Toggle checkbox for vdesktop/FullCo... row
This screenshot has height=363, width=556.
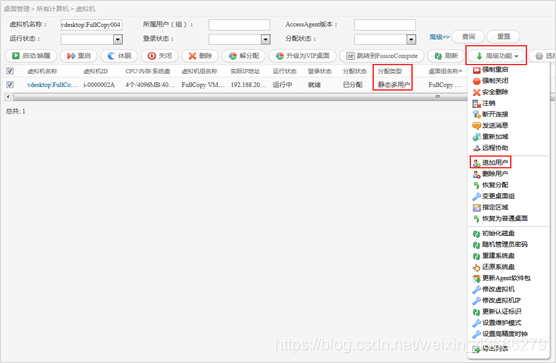[x=10, y=85]
